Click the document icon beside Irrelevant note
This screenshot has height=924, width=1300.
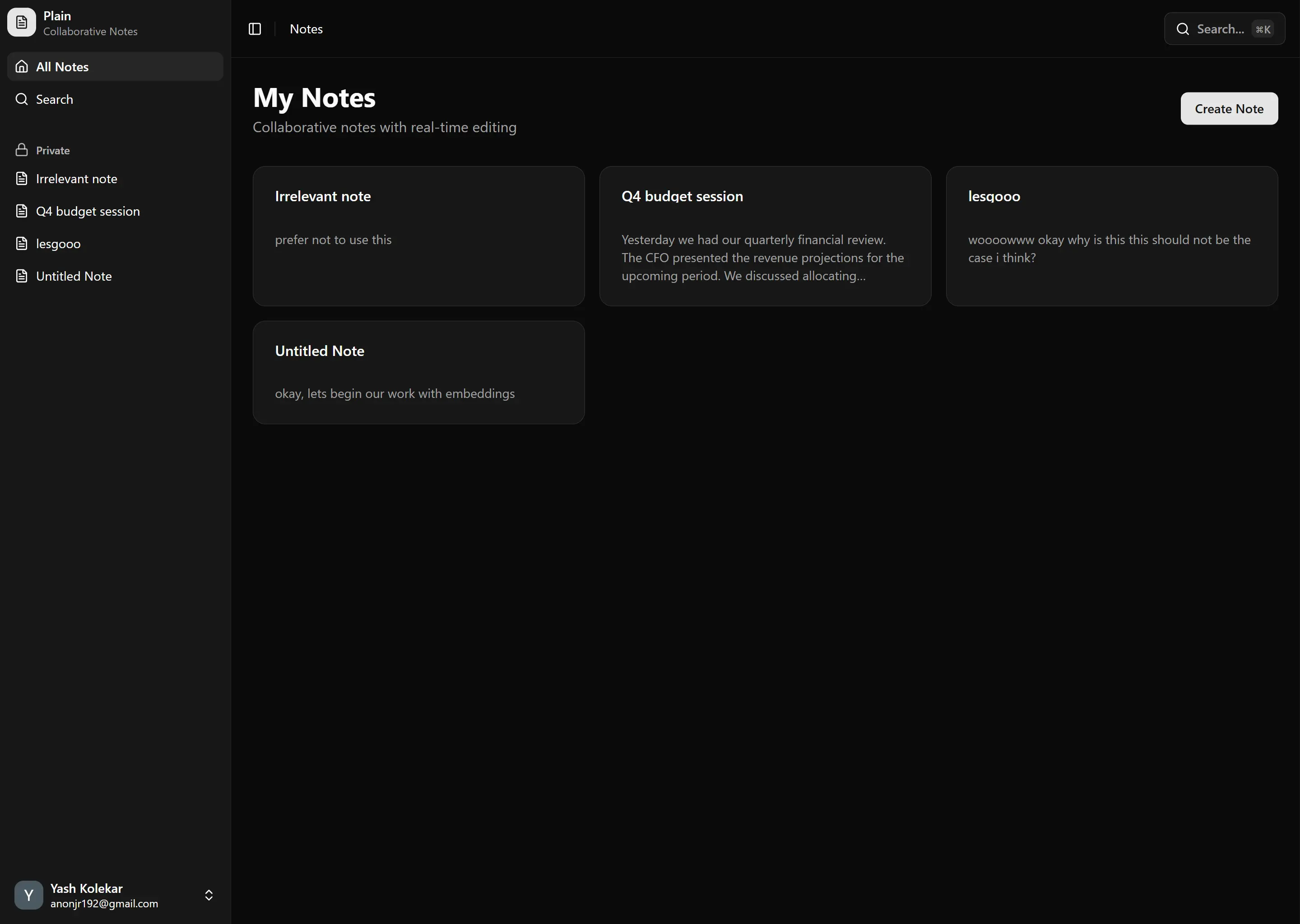click(22, 178)
